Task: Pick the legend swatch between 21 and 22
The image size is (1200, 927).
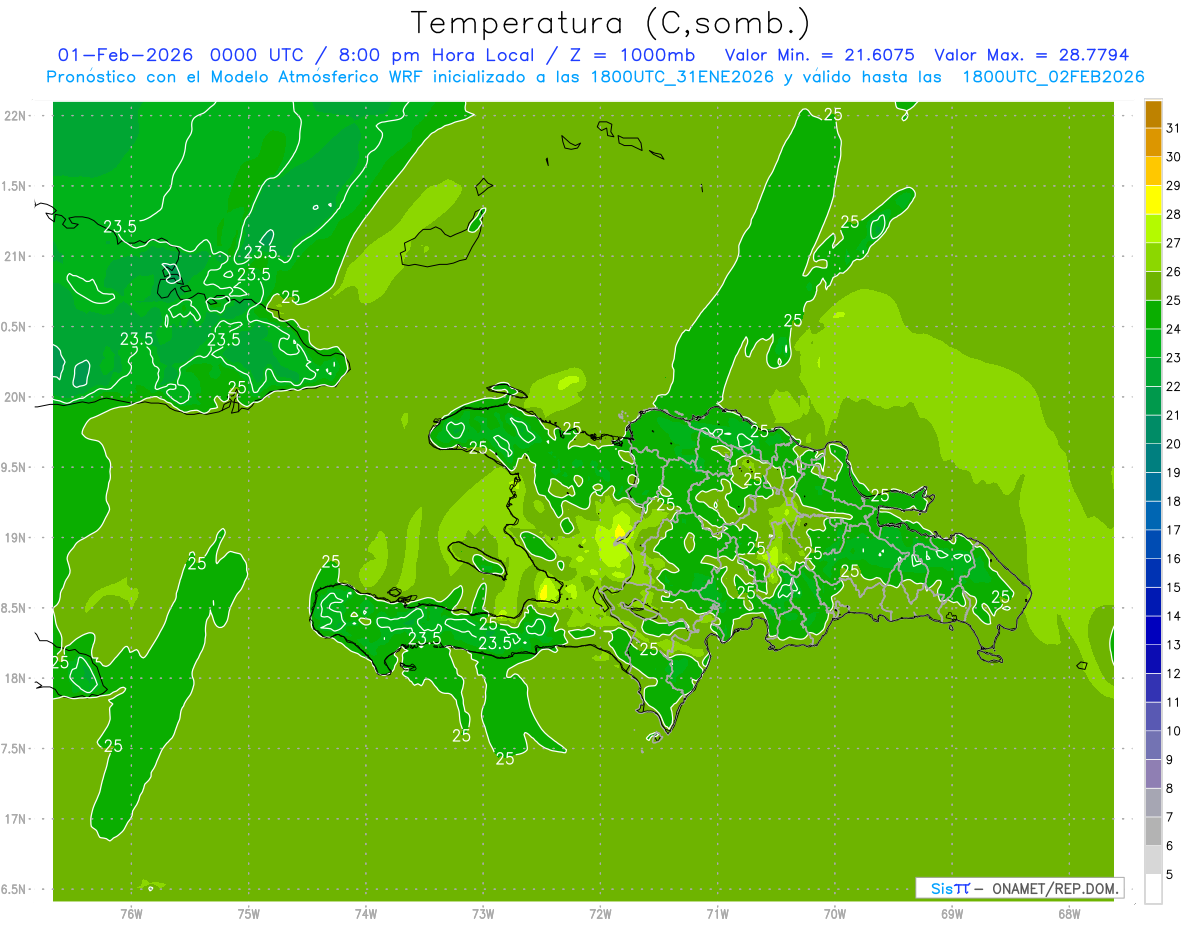Action: point(1153,401)
